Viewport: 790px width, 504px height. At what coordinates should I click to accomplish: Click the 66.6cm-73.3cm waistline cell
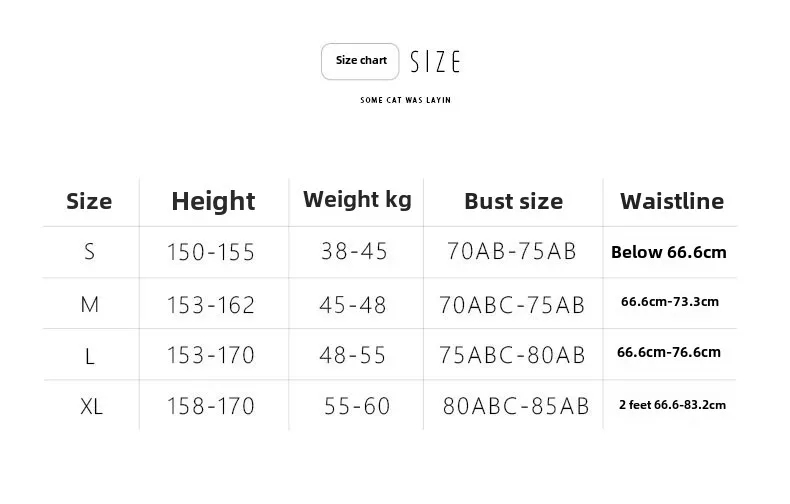point(669,301)
